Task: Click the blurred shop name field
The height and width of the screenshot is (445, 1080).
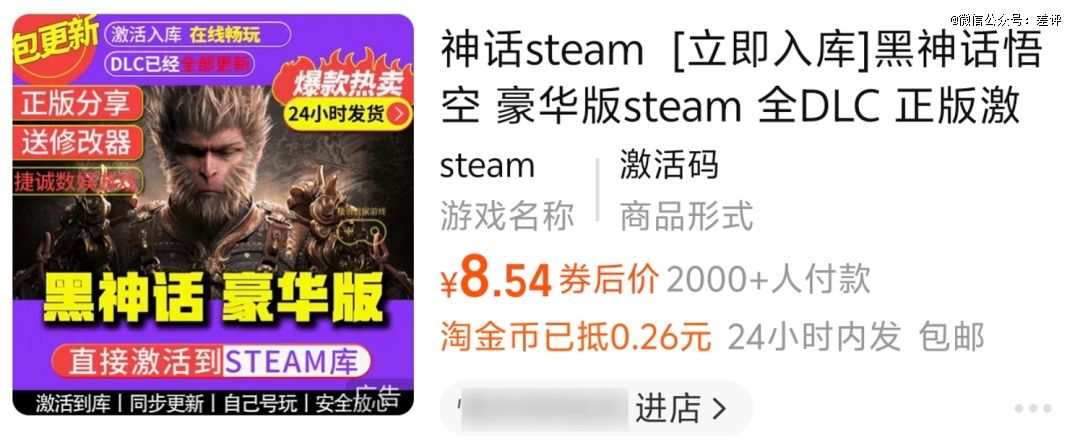Action: 544,408
